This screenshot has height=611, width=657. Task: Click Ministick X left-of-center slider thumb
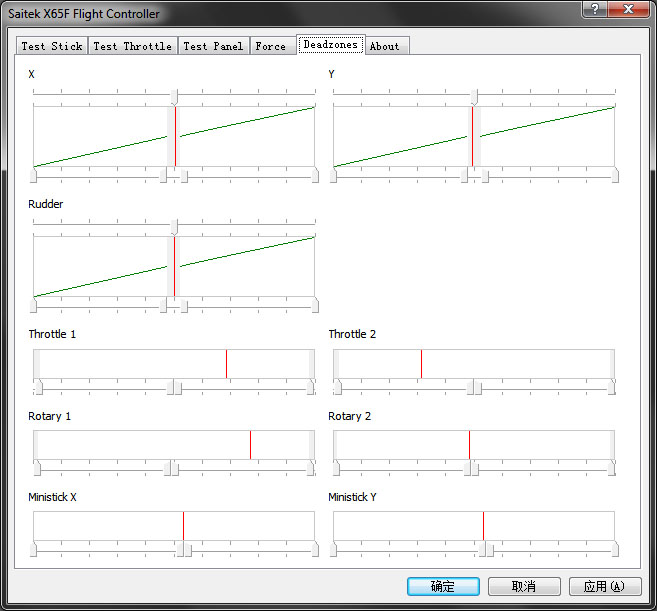coord(180,549)
